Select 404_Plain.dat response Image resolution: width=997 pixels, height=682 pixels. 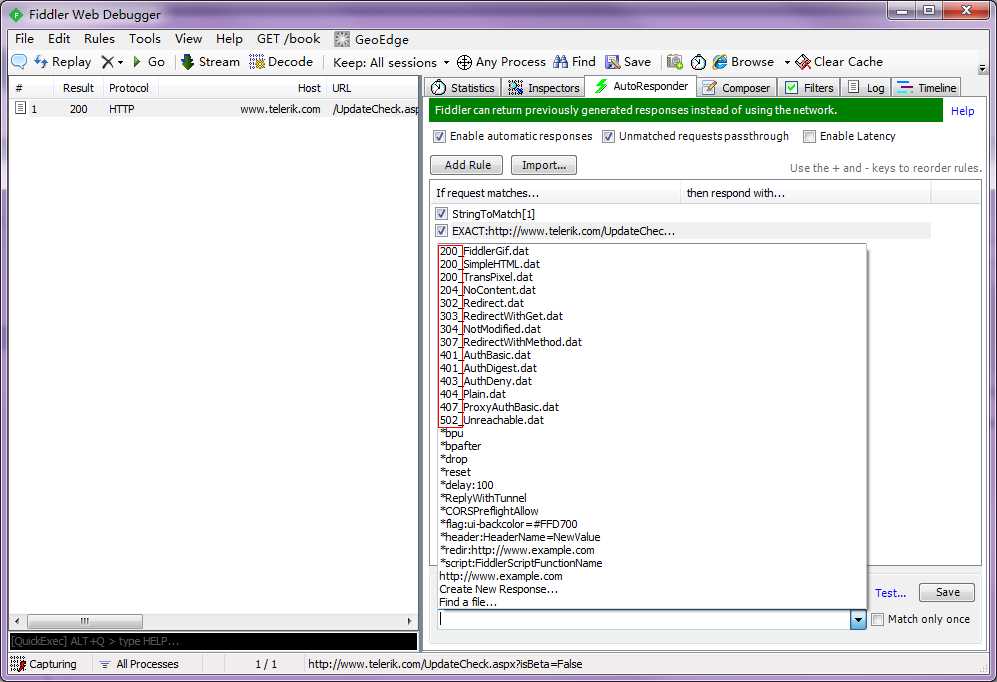[473, 394]
